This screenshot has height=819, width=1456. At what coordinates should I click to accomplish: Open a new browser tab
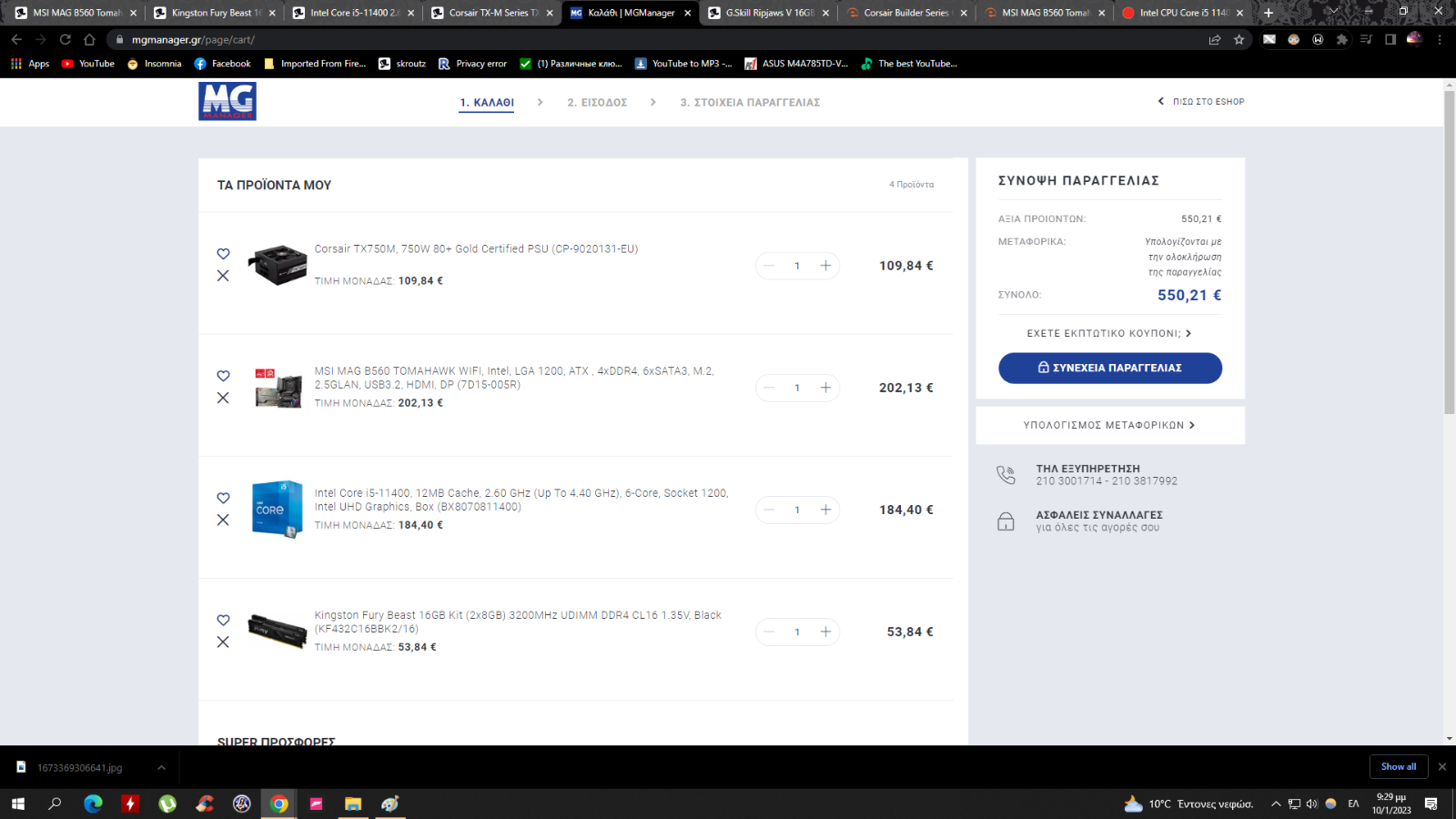1269,13
